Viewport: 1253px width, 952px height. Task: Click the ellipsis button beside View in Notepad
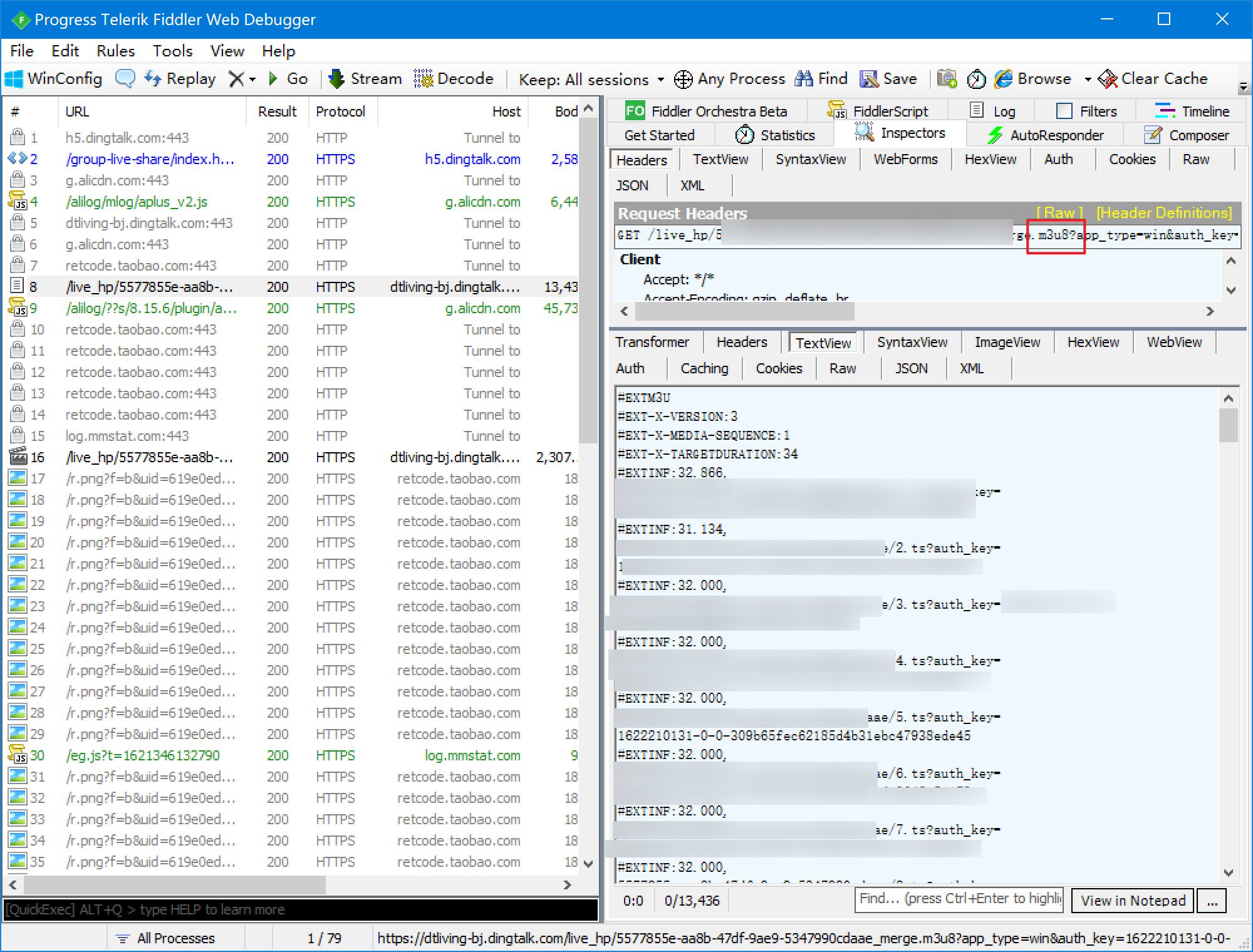[1212, 901]
